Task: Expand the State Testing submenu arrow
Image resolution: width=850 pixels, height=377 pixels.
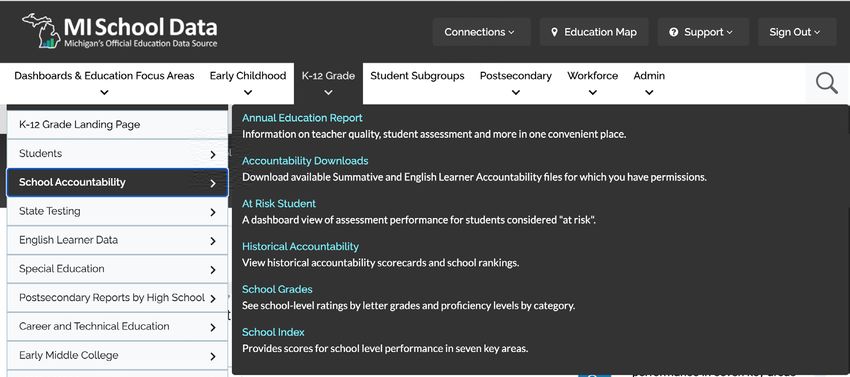Action: tap(212, 212)
